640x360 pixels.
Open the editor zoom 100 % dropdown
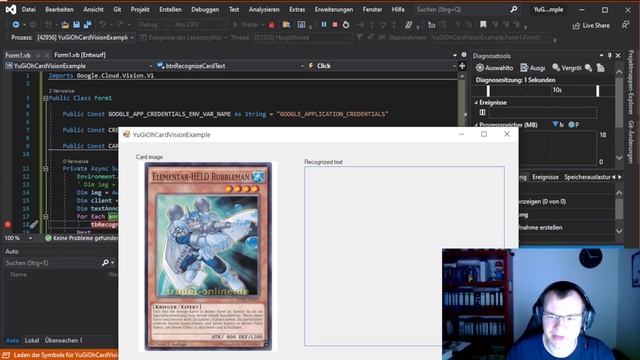click(30, 238)
